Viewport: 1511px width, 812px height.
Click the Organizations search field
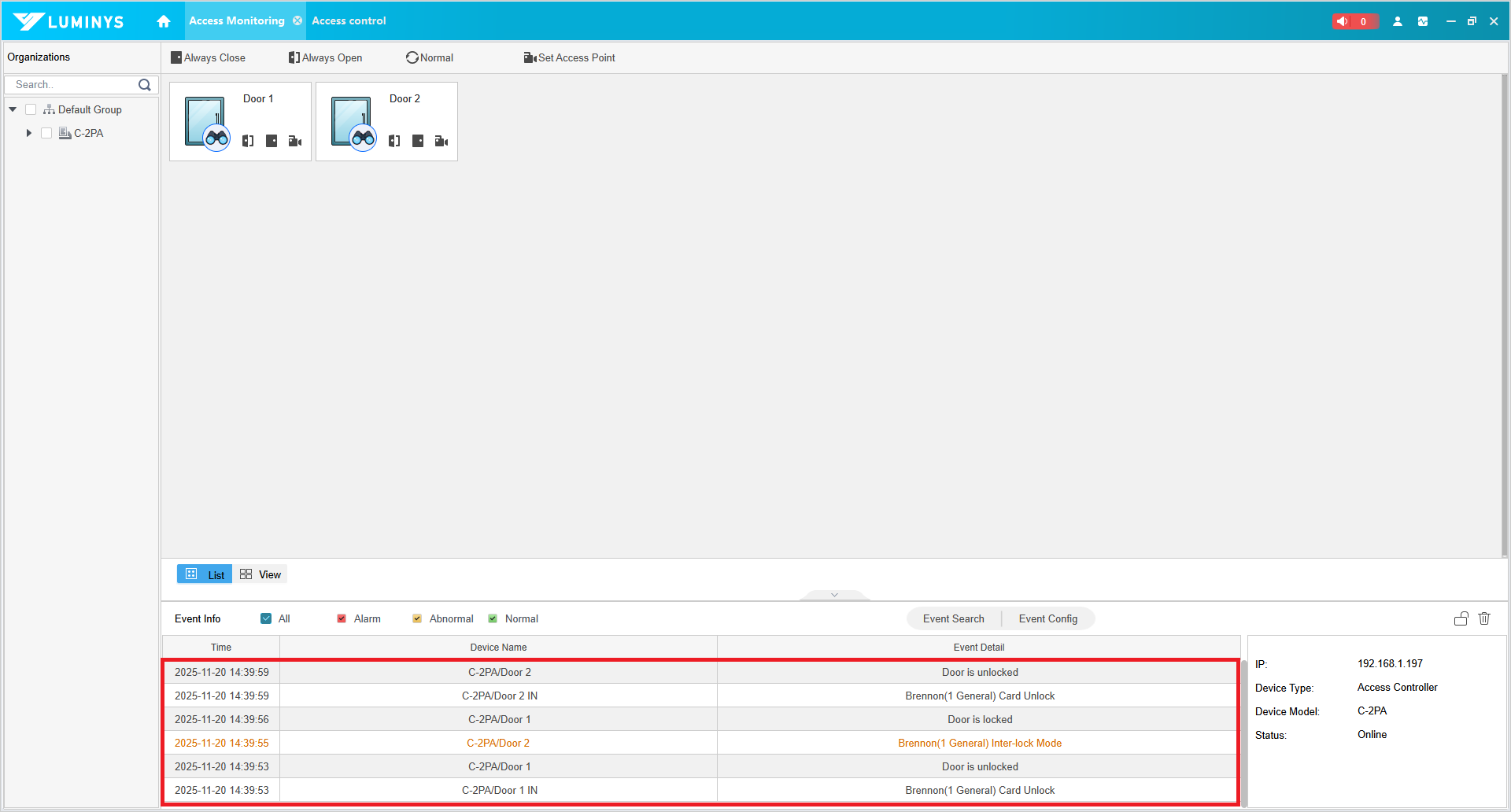pyautogui.click(x=72, y=84)
